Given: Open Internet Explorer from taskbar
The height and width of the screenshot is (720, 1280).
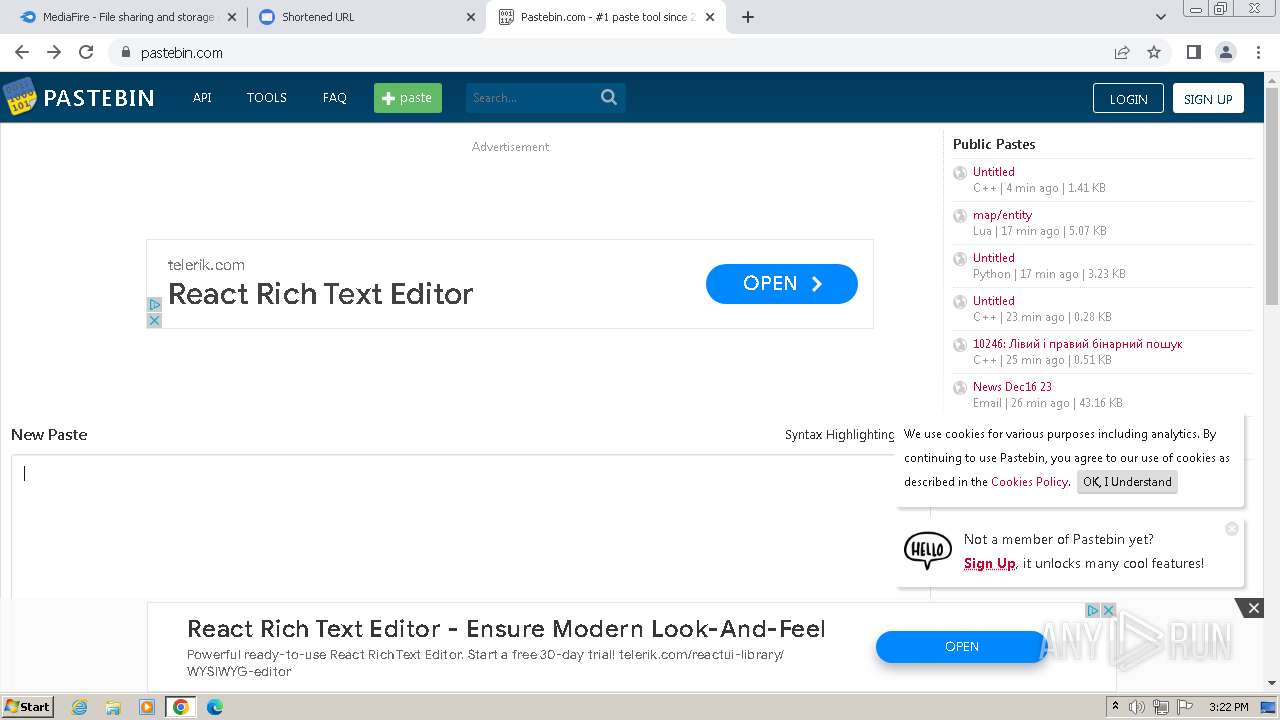Looking at the screenshot, I should [79, 707].
